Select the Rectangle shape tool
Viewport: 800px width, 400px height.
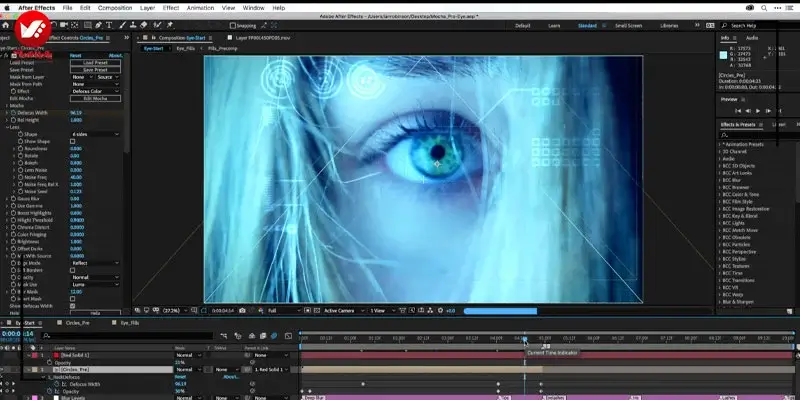coord(87,25)
